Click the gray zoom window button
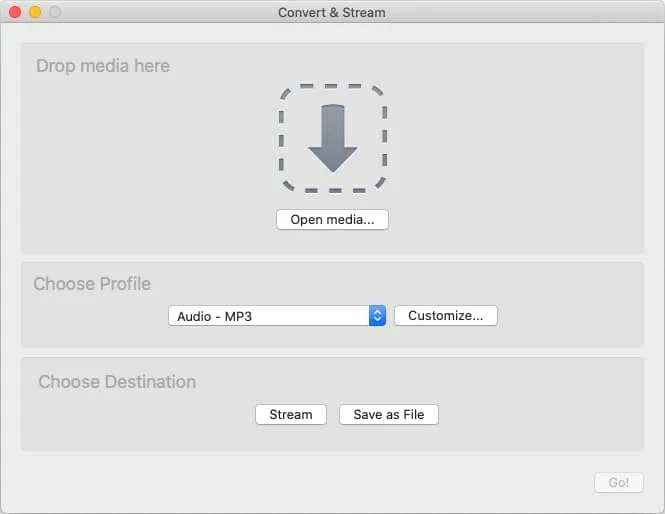 (55, 13)
